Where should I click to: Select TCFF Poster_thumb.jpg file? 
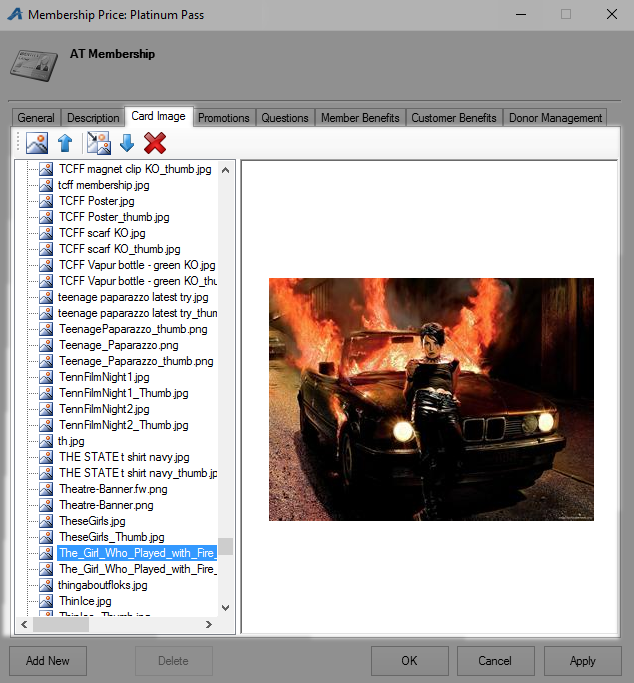click(114, 217)
